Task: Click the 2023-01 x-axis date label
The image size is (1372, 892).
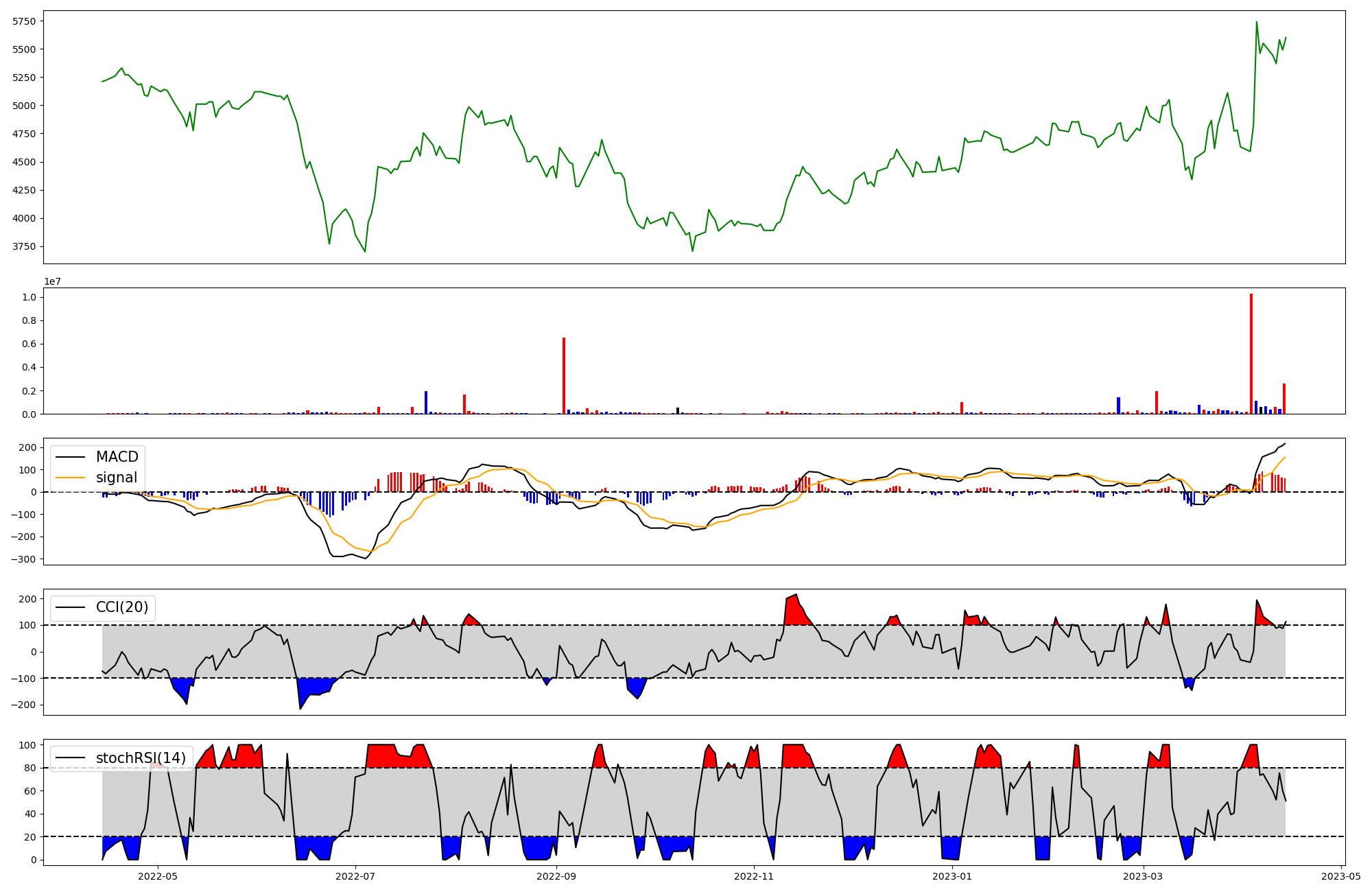Action: pyautogui.click(x=952, y=876)
